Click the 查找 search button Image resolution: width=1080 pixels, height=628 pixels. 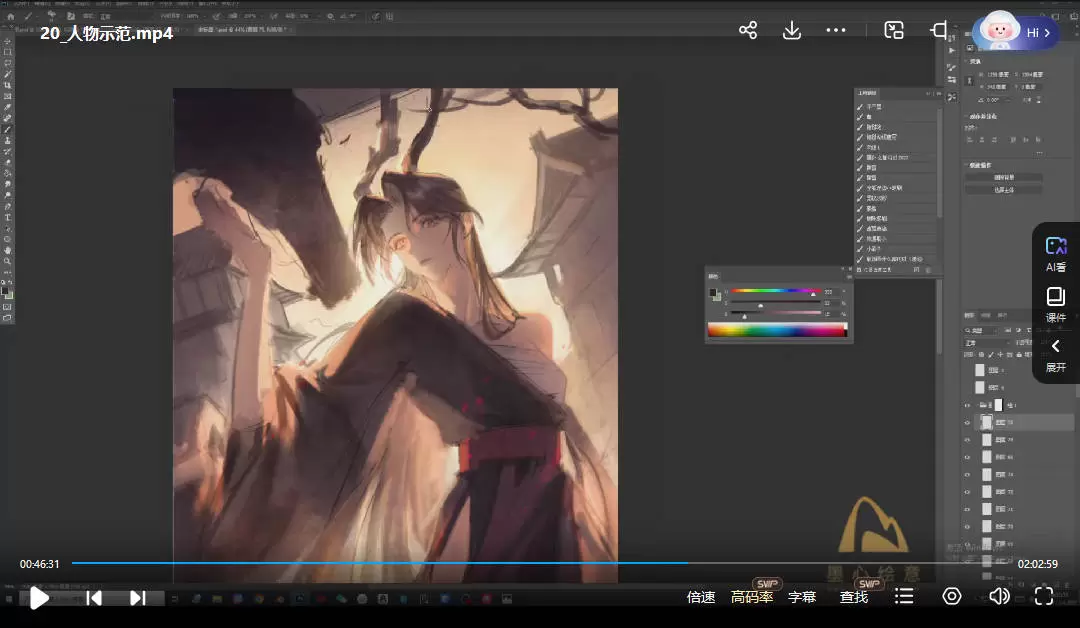[x=854, y=597]
